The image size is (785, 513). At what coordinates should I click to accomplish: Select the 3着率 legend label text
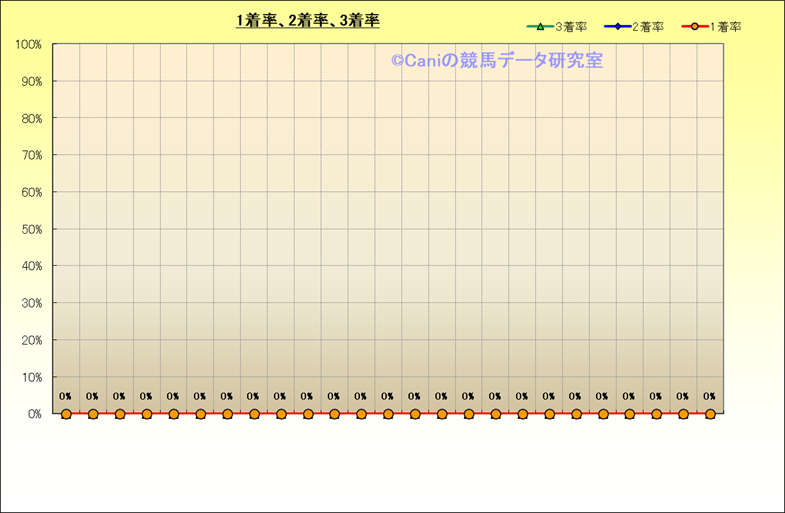pyautogui.click(x=570, y=27)
